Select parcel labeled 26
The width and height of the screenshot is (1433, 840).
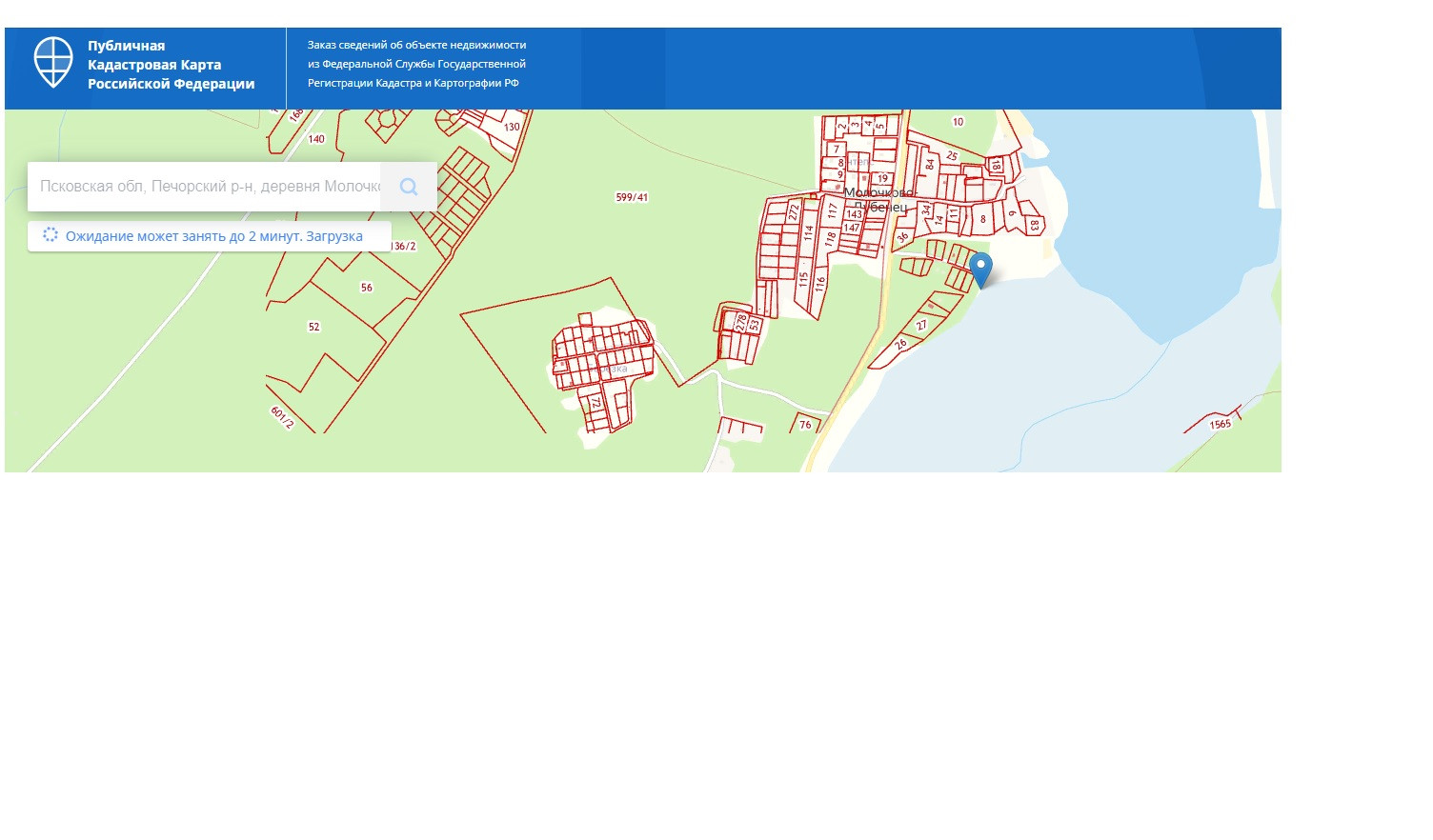point(900,345)
